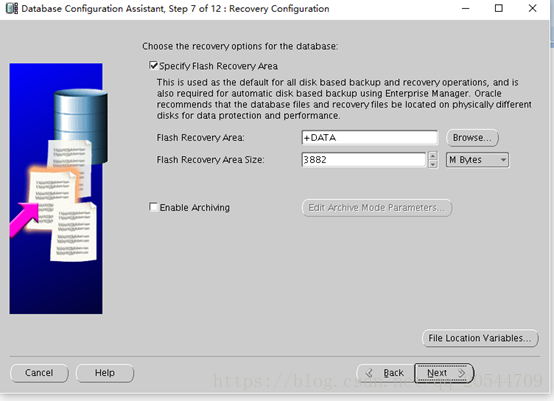Click Edit Archive Mode Parameters button

(x=377, y=208)
